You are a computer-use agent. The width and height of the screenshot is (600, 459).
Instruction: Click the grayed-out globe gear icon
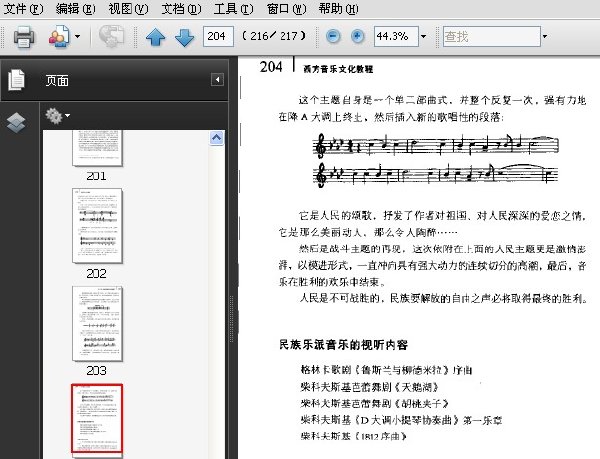111,37
